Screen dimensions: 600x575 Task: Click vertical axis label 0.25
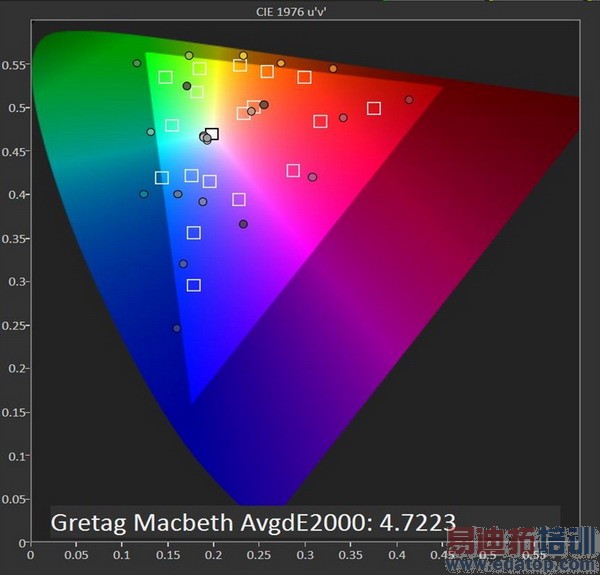click(13, 326)
